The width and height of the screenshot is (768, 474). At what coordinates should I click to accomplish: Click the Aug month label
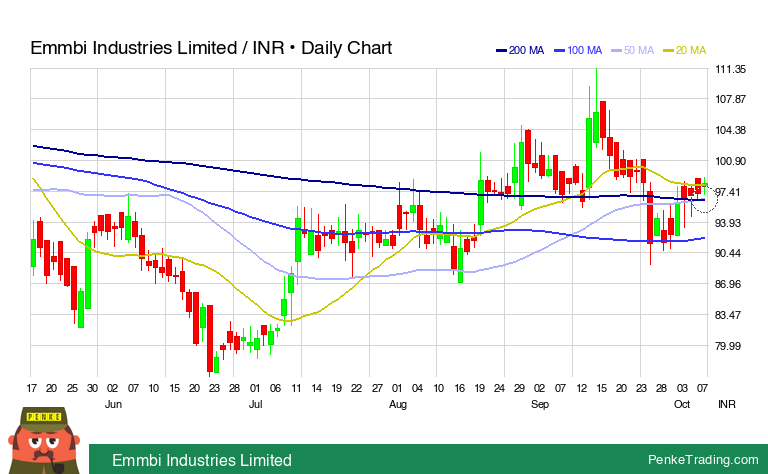click(398, 404)
